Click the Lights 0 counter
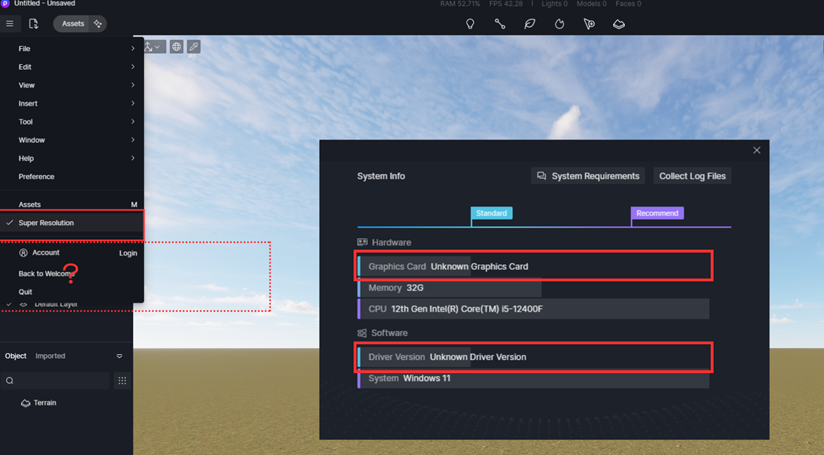Image resolution: width=824 pixels, height=455 pixels. 554,4
